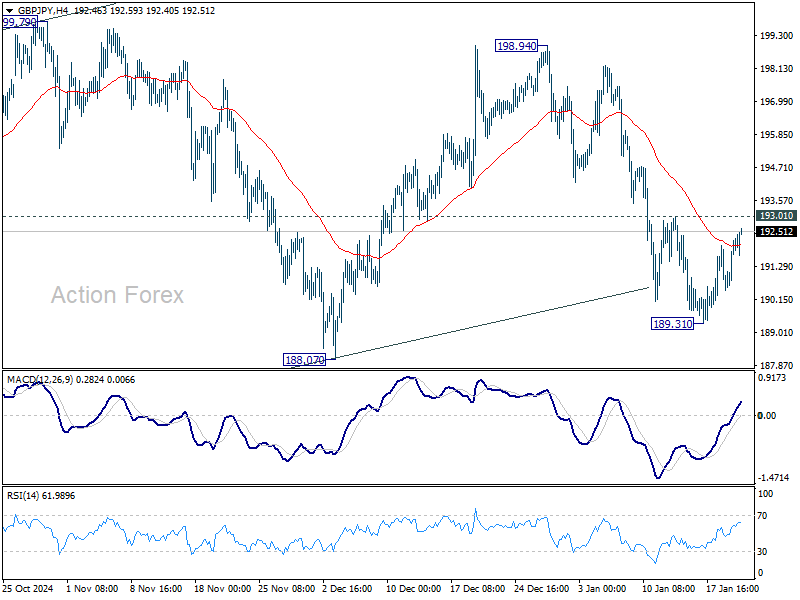Select the current price 192.512 marker

776,232
